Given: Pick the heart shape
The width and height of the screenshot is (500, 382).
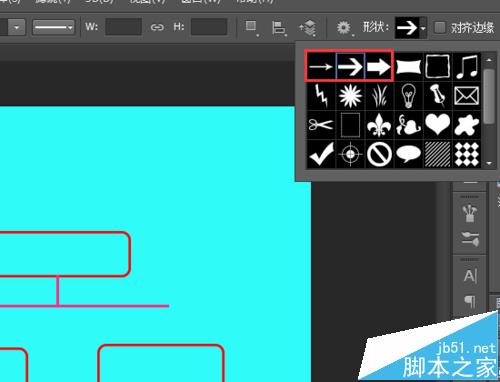Looking at the screenshot, I should [438, 125].
